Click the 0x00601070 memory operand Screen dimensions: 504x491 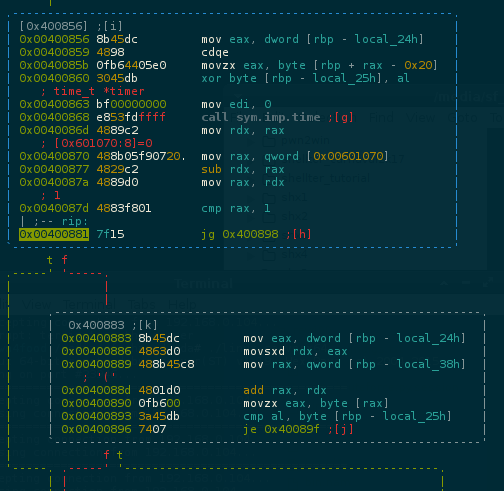[x=347, y=156]
